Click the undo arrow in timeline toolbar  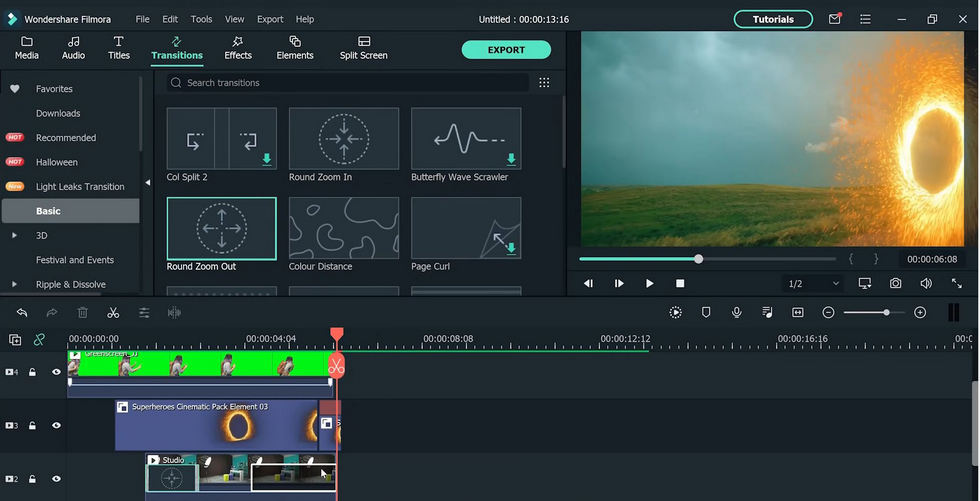coord(22,313)
